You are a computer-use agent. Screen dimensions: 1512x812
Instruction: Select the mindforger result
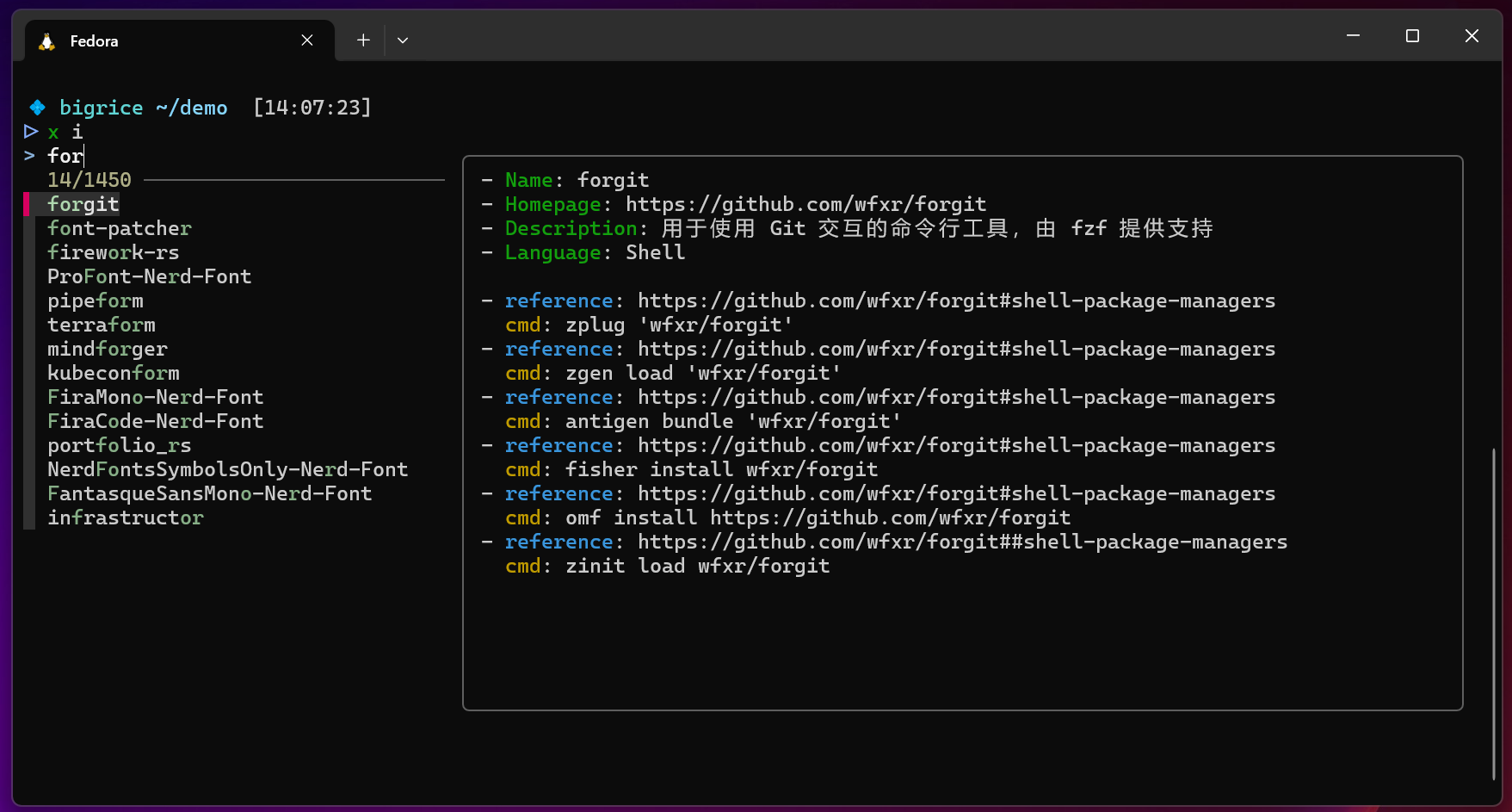pos(108,349)
